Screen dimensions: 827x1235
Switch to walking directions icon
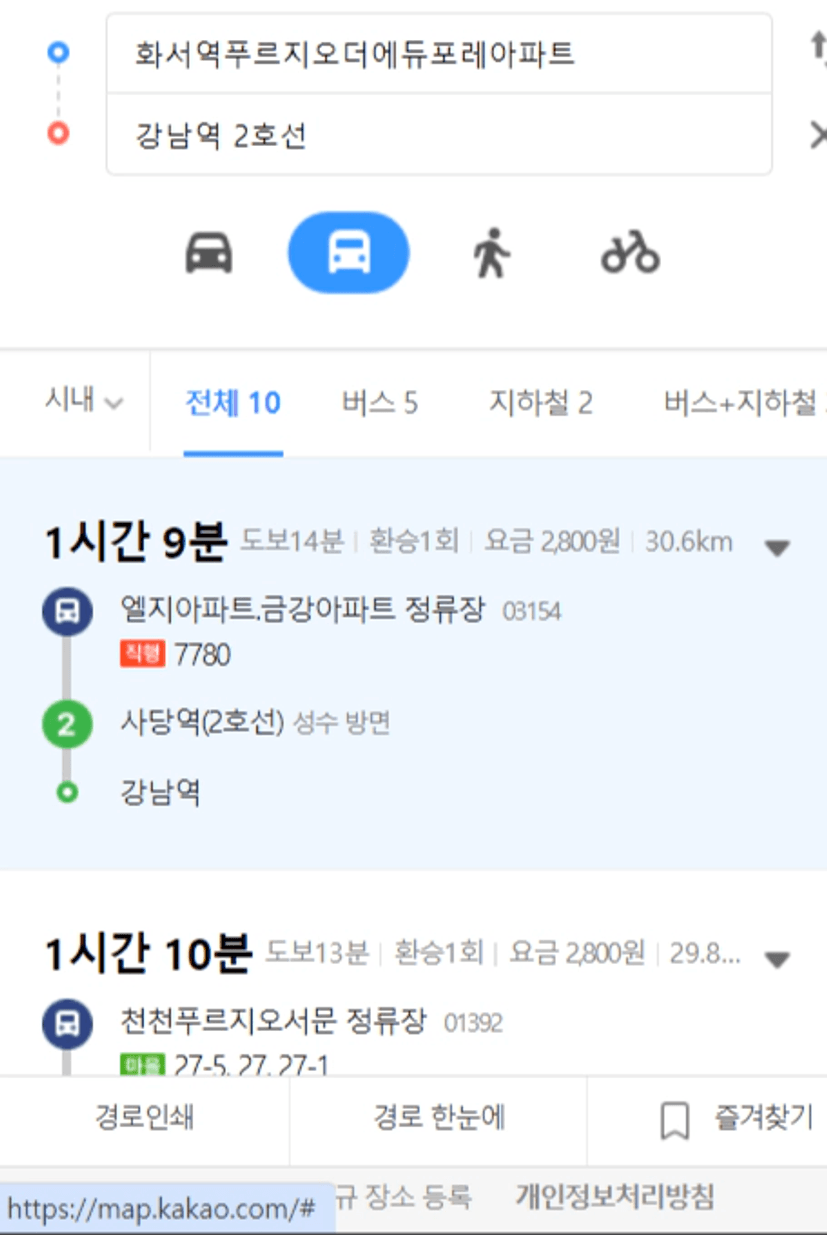tap(490, 252)
